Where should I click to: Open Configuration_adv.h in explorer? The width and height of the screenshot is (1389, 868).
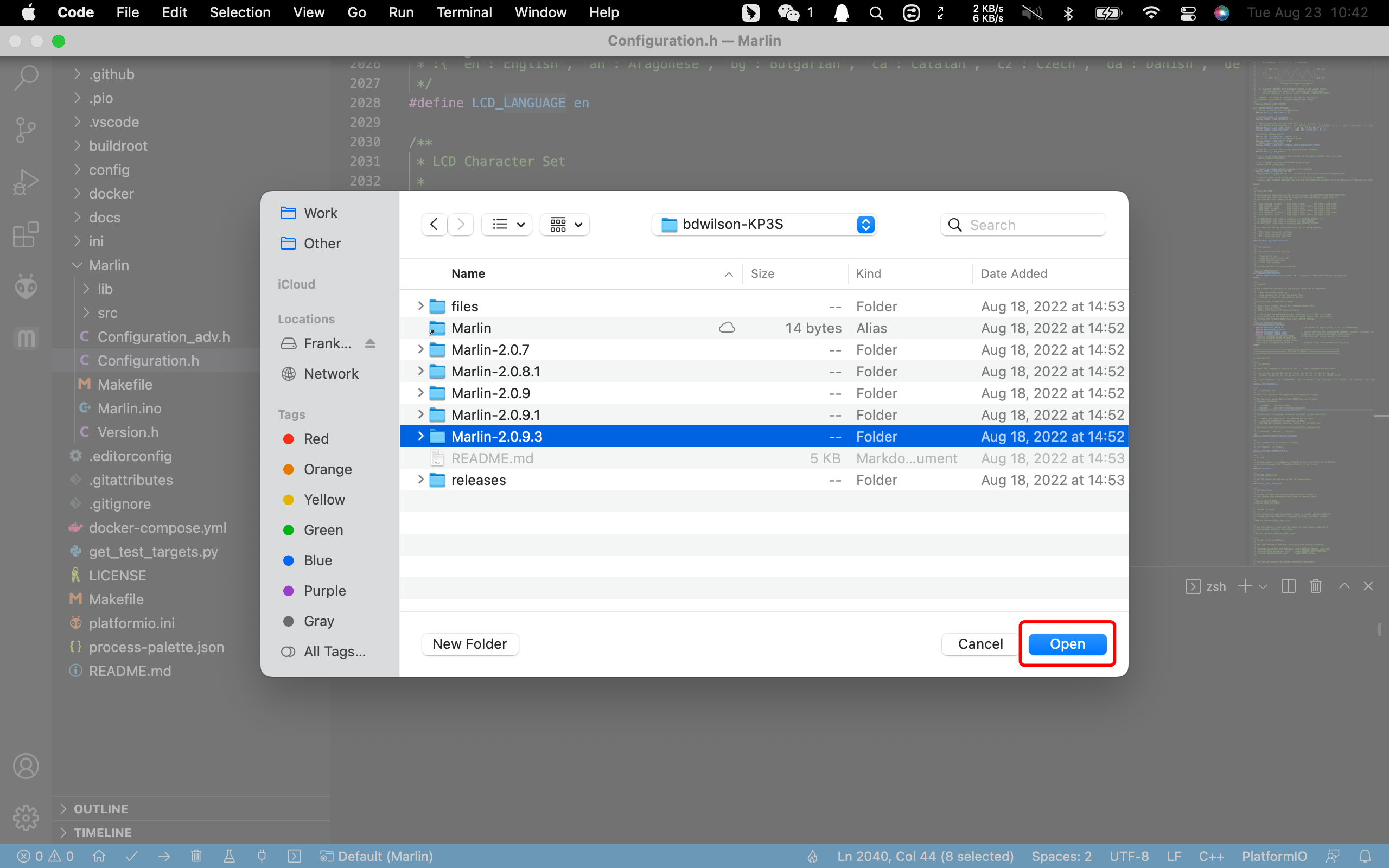(x=163, y=336)
